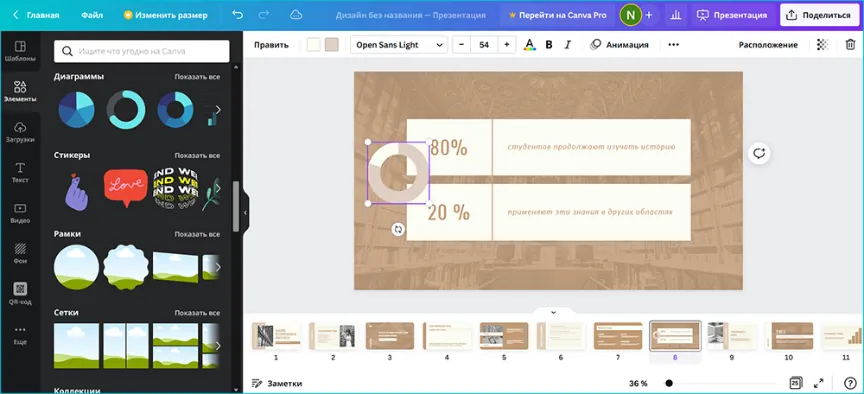Image resolution: width=864 pixels, height=394 pixels.
Task: Click the cloud save status icon
Action: coord(296,15)
